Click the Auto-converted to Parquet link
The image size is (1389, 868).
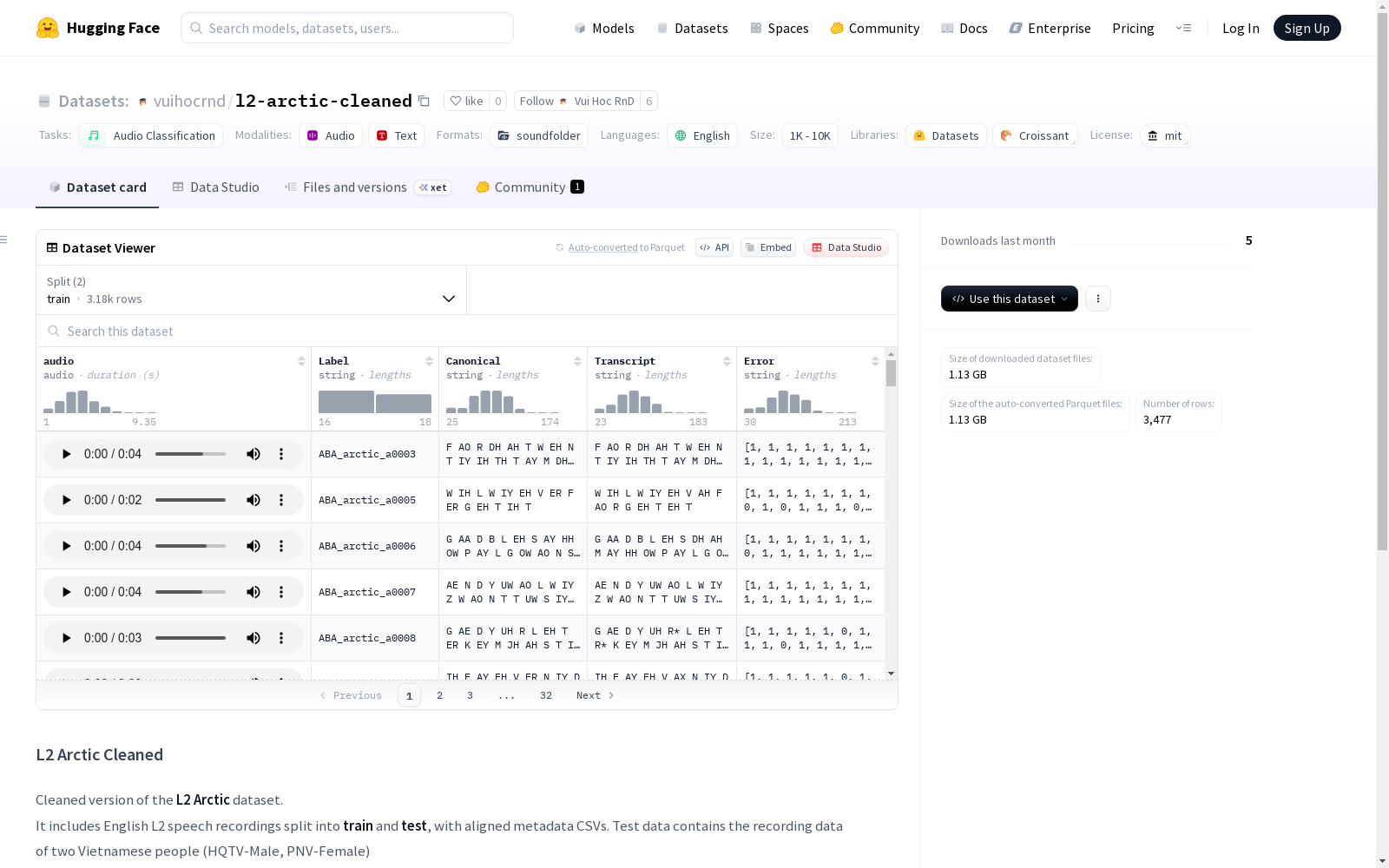click(627, 247)
